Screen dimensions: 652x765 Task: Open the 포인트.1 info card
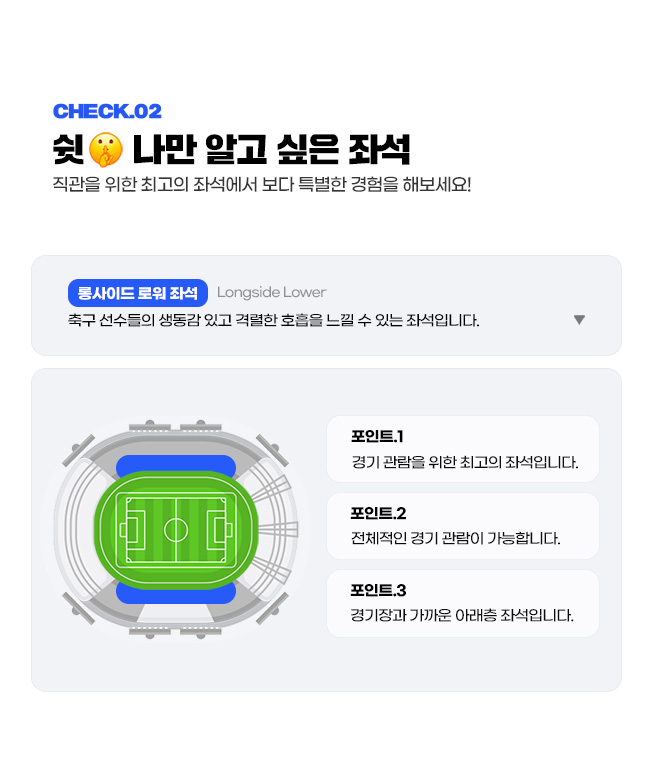[463, 449]
